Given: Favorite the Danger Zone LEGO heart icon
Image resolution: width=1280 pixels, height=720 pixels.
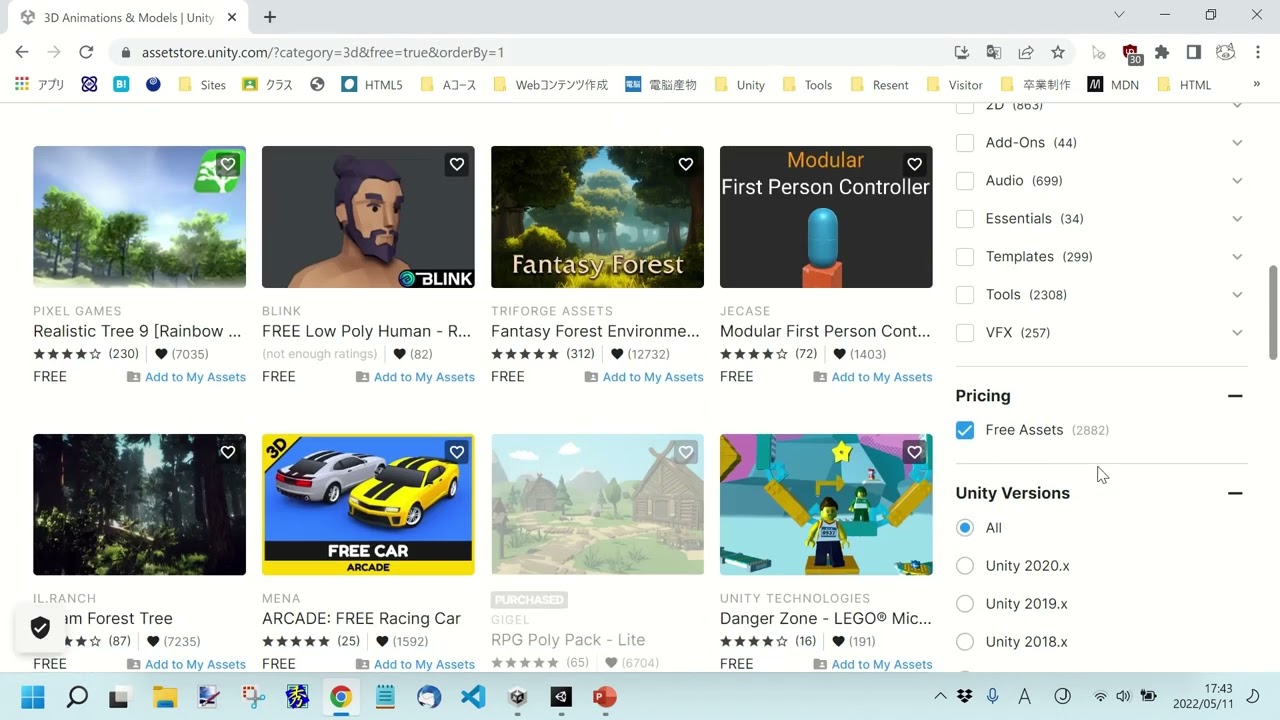Looking at the screenshot, I should point(915,452).
